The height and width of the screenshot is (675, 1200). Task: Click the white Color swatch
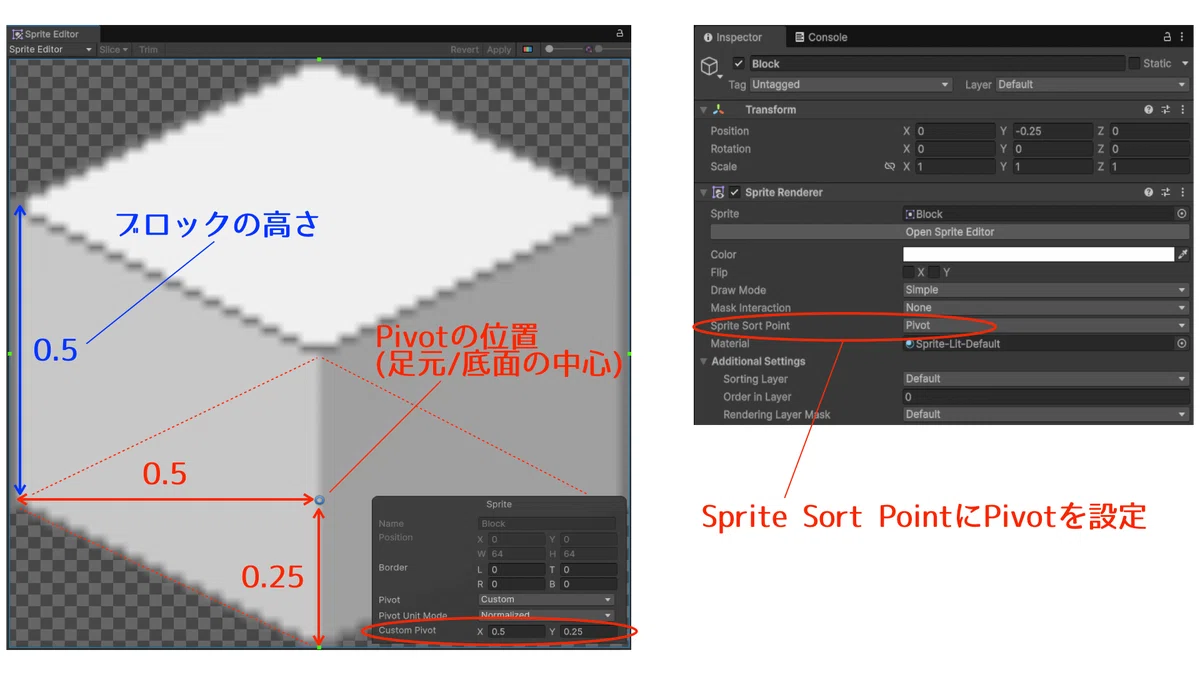1039,255
